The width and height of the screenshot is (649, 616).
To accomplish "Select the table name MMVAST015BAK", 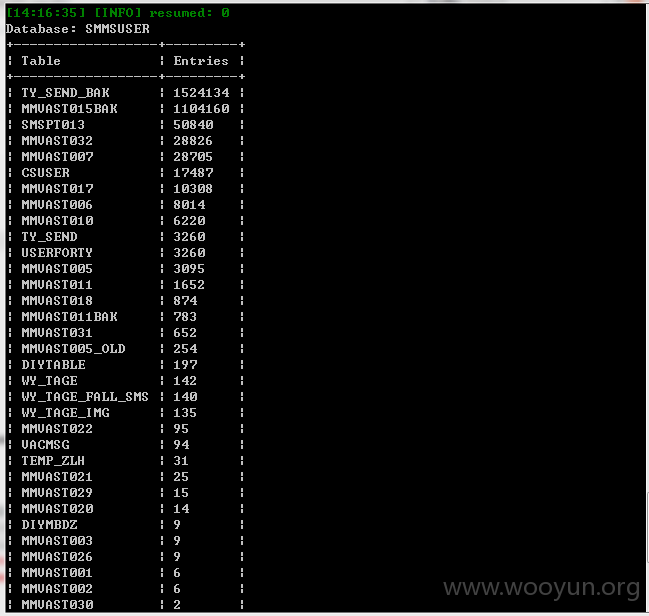I will pyautogui.click(x=70, y=109).
